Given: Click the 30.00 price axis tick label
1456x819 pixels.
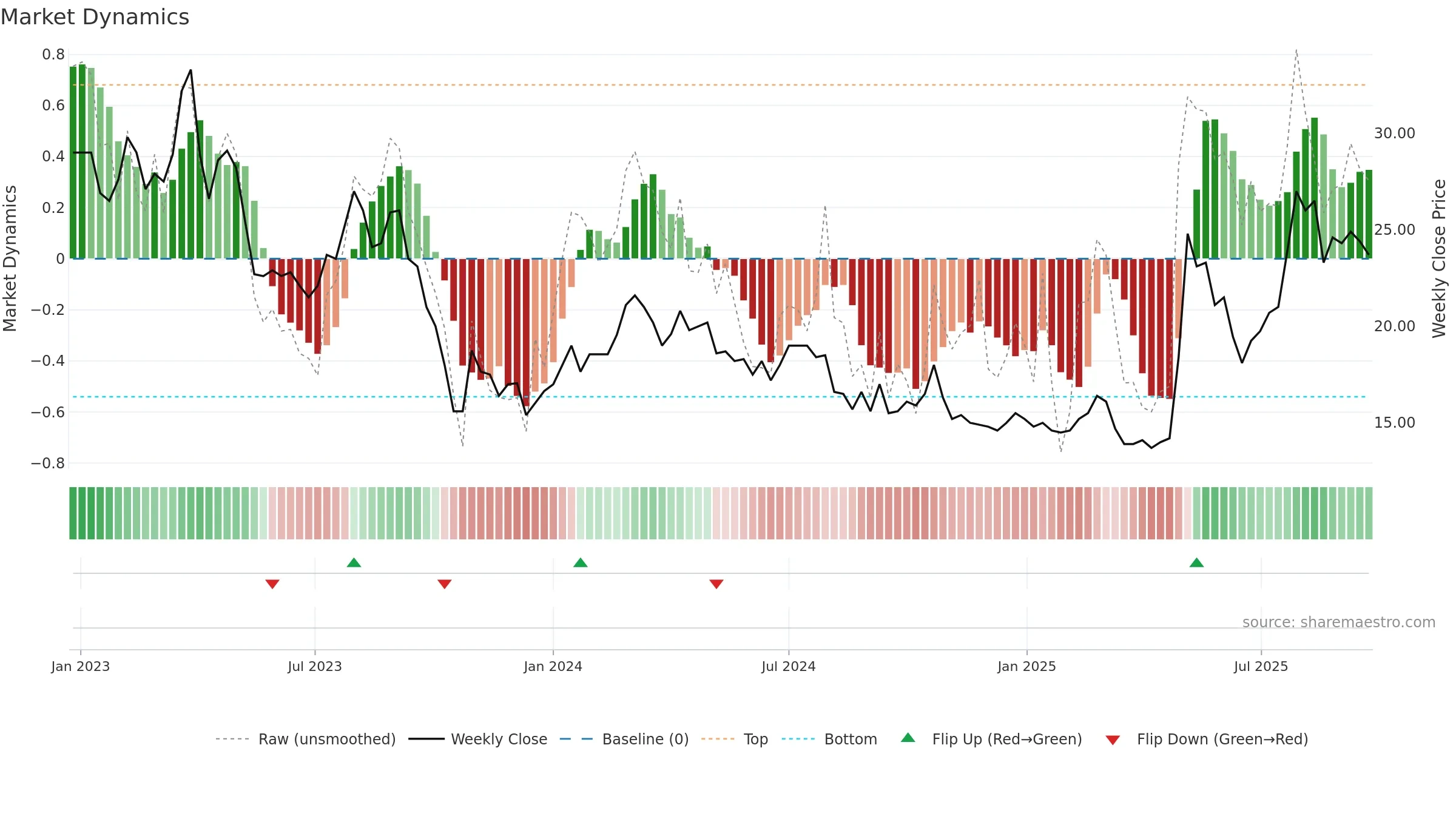Looking at the screenshot, I should (1395, 133).
